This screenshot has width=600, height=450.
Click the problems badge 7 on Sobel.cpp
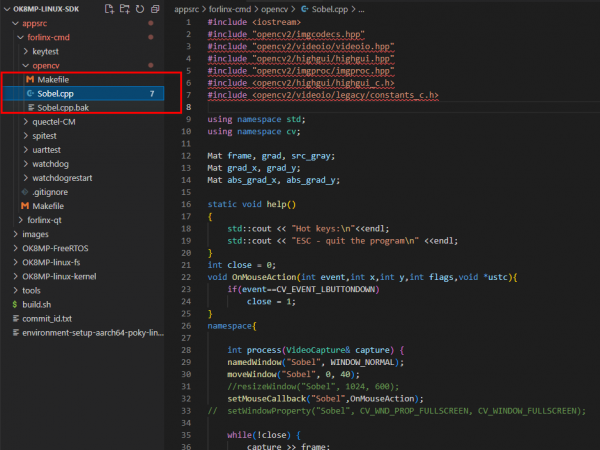(151, 93)
